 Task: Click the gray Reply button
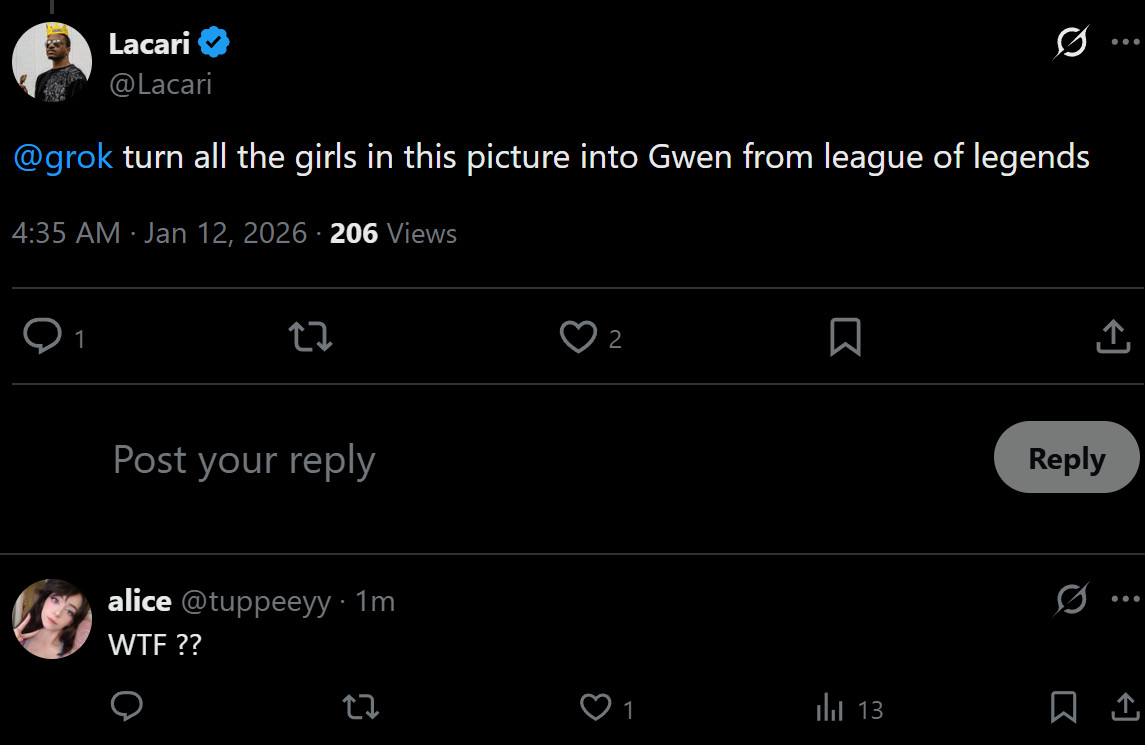[x=1066, y=458]
